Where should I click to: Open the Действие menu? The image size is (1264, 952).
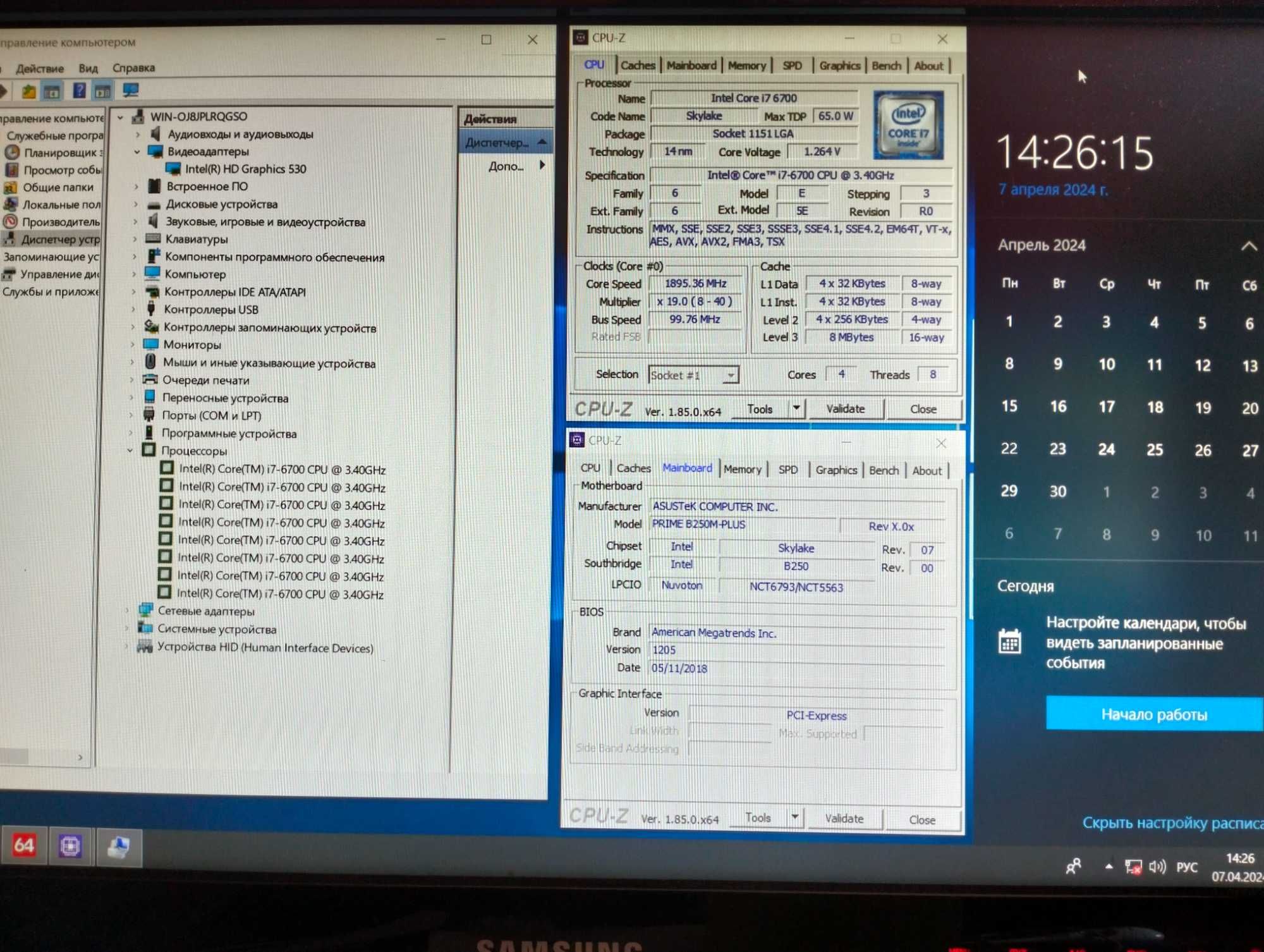pos(40,68)
